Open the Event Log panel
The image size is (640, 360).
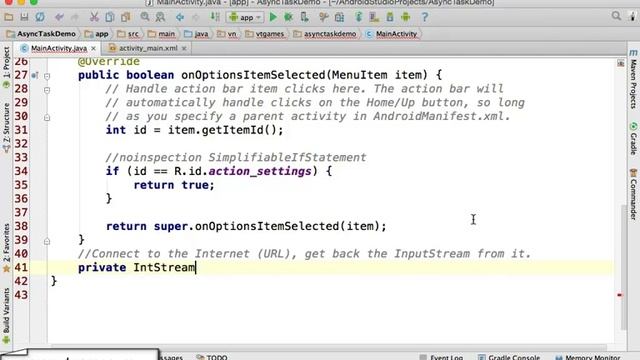point(441,357)
